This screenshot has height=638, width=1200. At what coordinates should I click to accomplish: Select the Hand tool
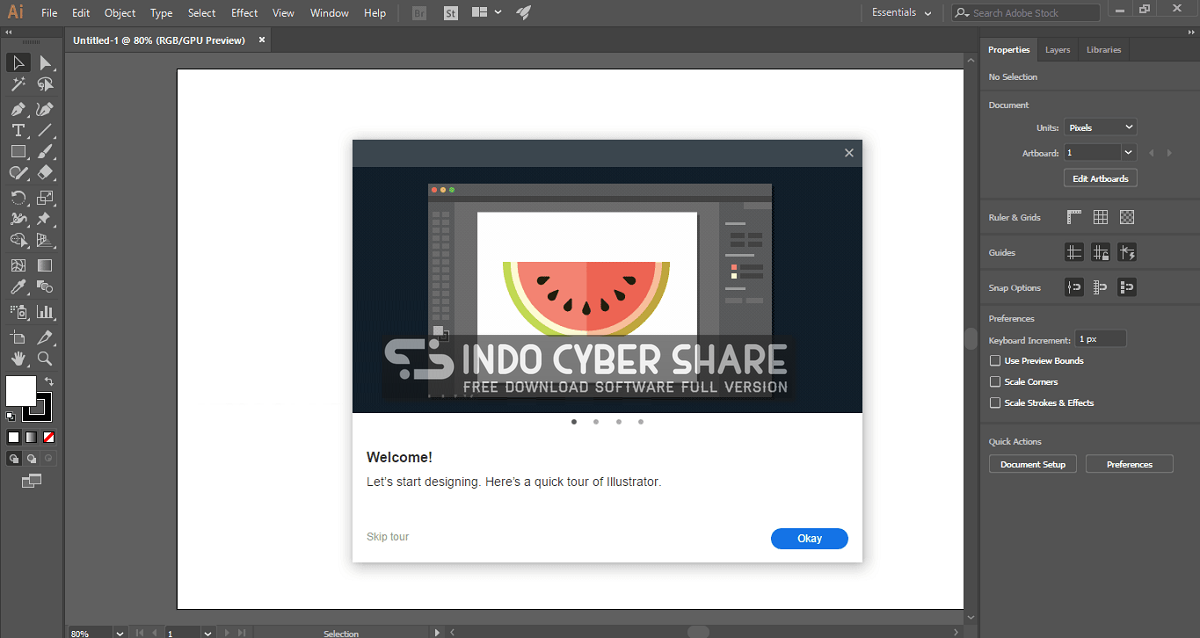pyautogui.click(x=18, y=359)
